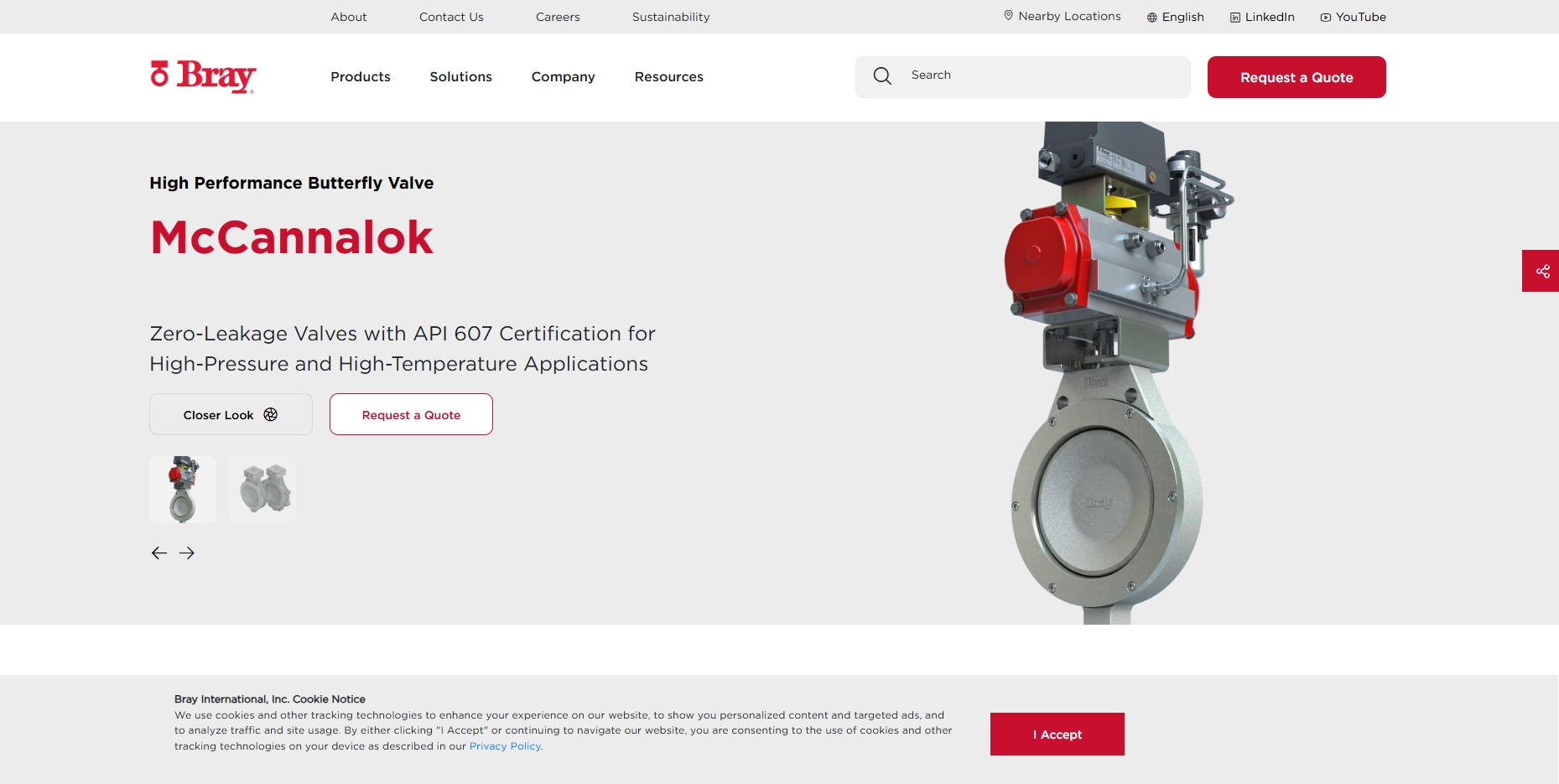Select the two-valve thumbnail
The image size is (1559, 784).
point(262,490)
